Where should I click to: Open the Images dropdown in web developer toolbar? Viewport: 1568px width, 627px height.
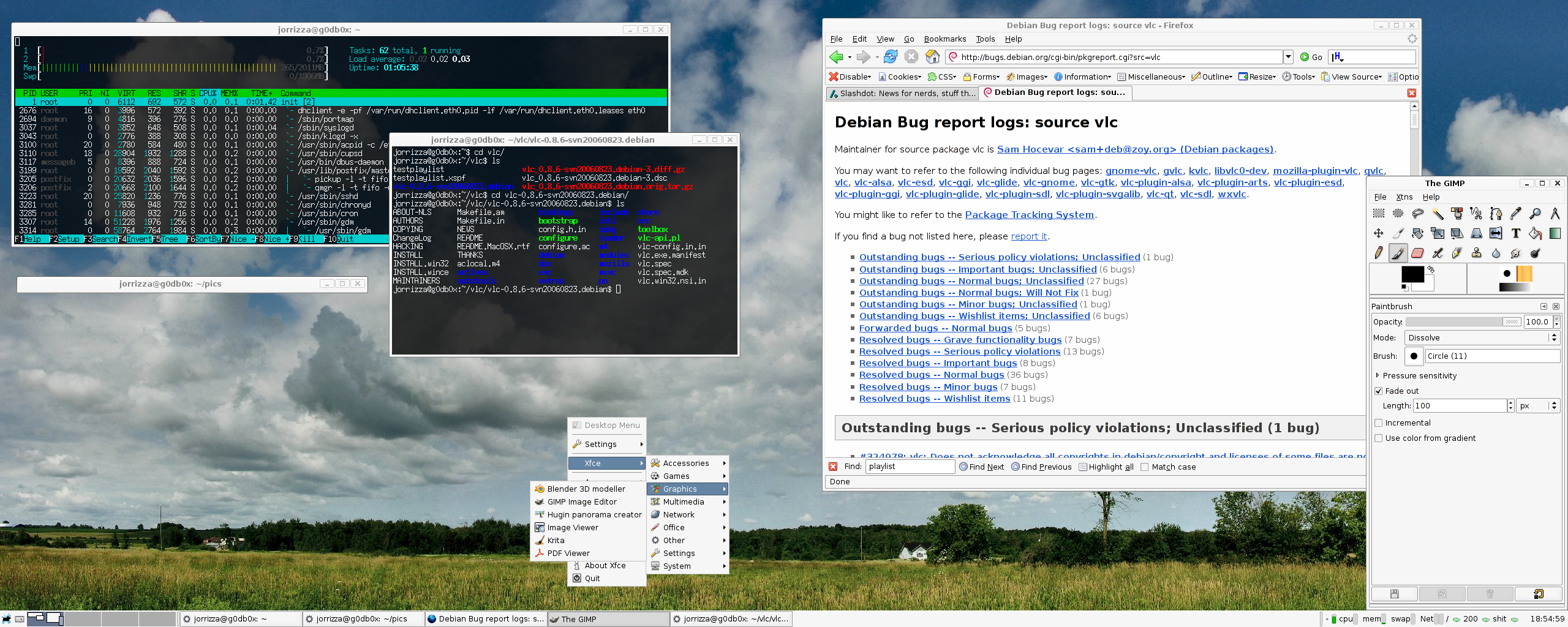coord(1027,77)
